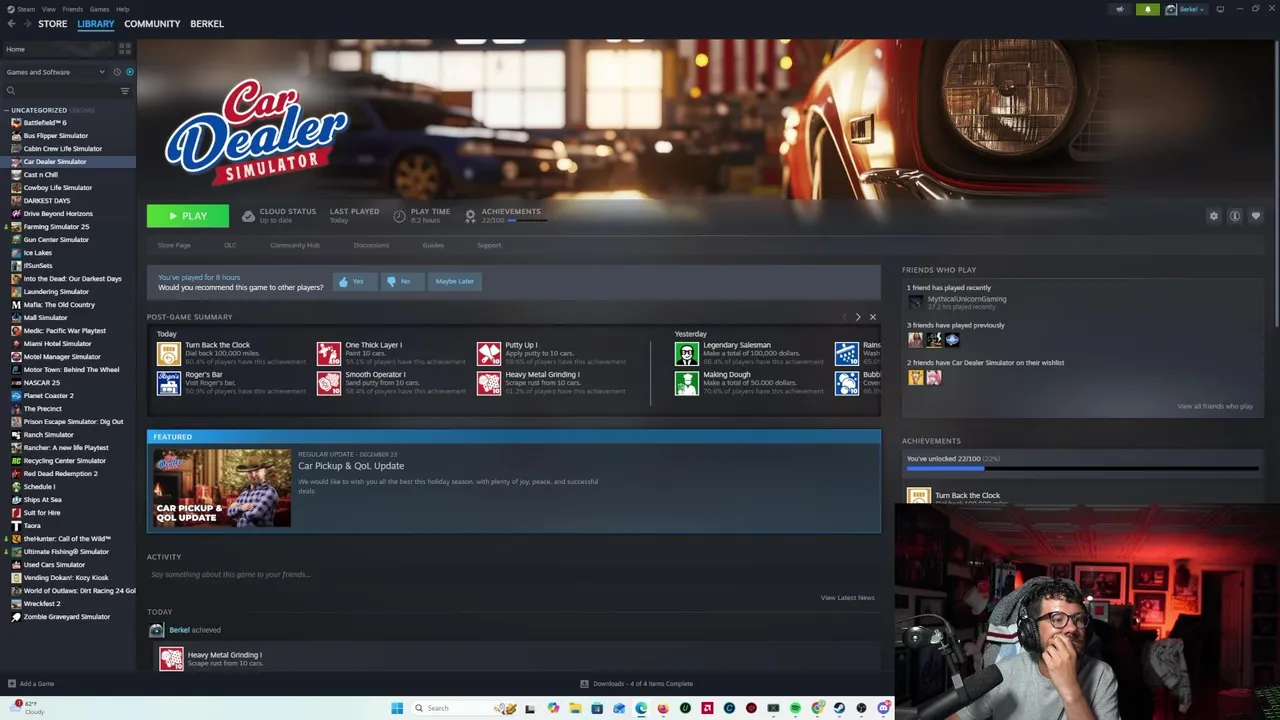
Task: Open the View menu
Action: click(48, 9)
